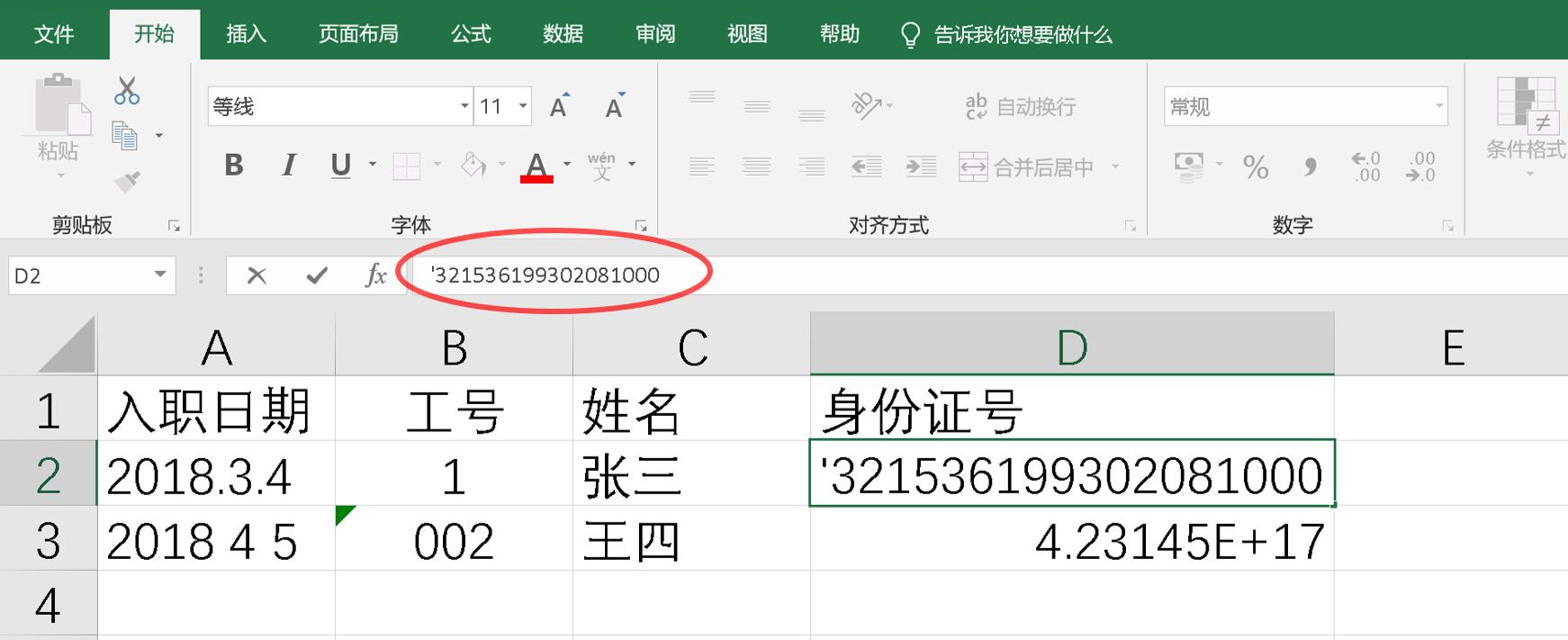1568x640 pixels.
Task: Set Top Align vertical alignment
Action: pos(702,97)
